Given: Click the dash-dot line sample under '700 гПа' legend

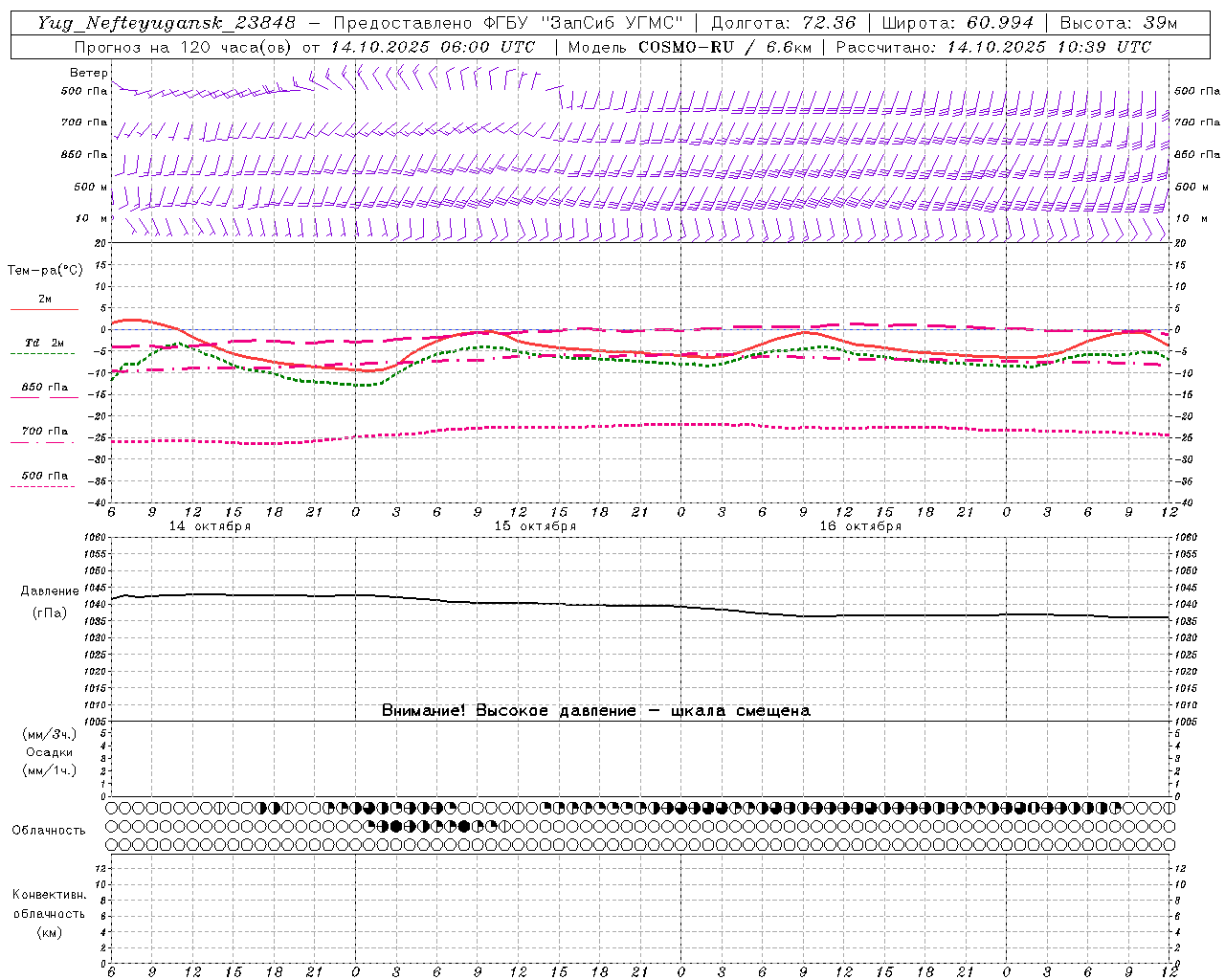Looking at the screenshot, I should [x=43, y=441].
